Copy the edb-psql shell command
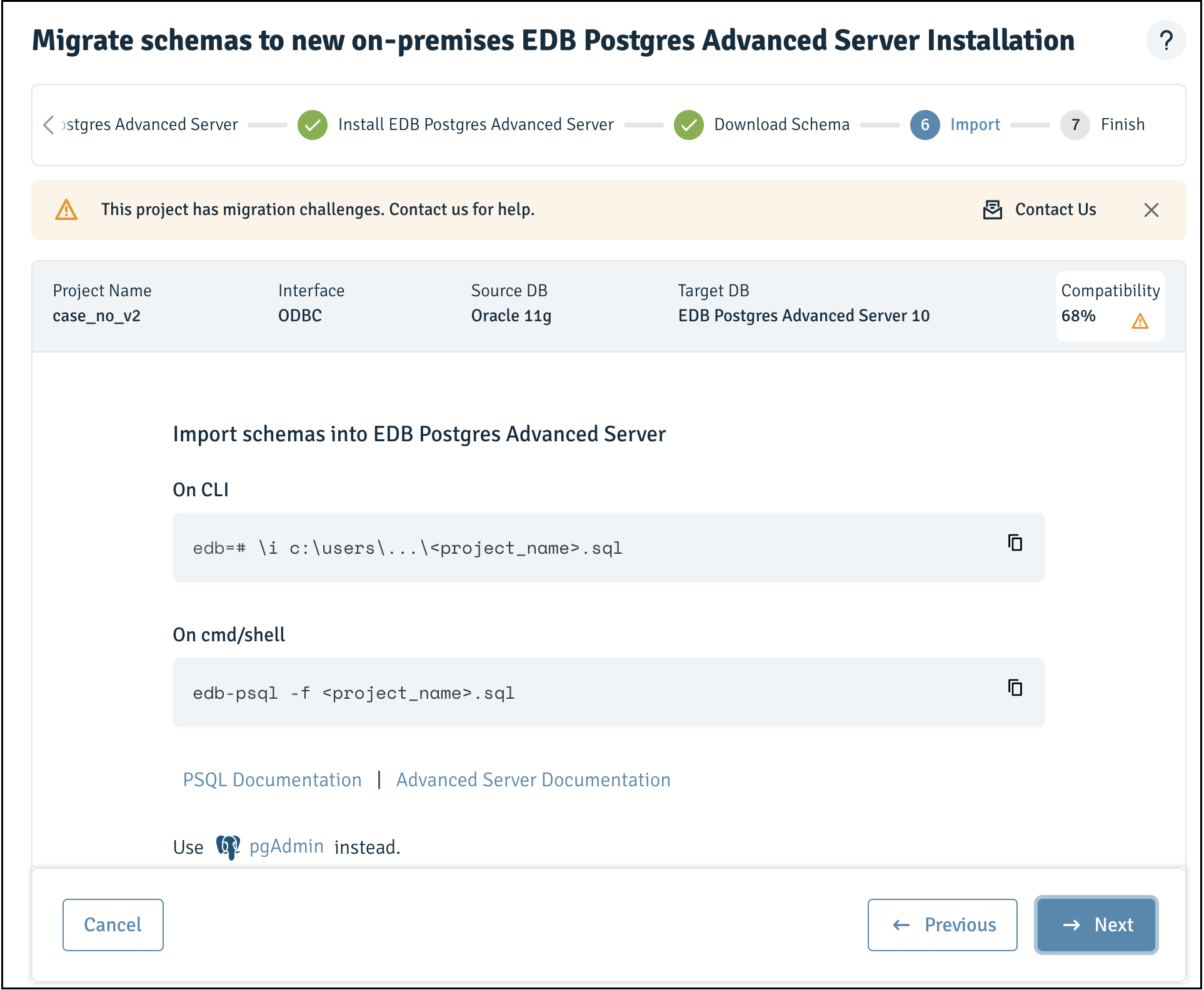Image resolution: width=1204 pixels, height=990 pixels. [1015, 687]
